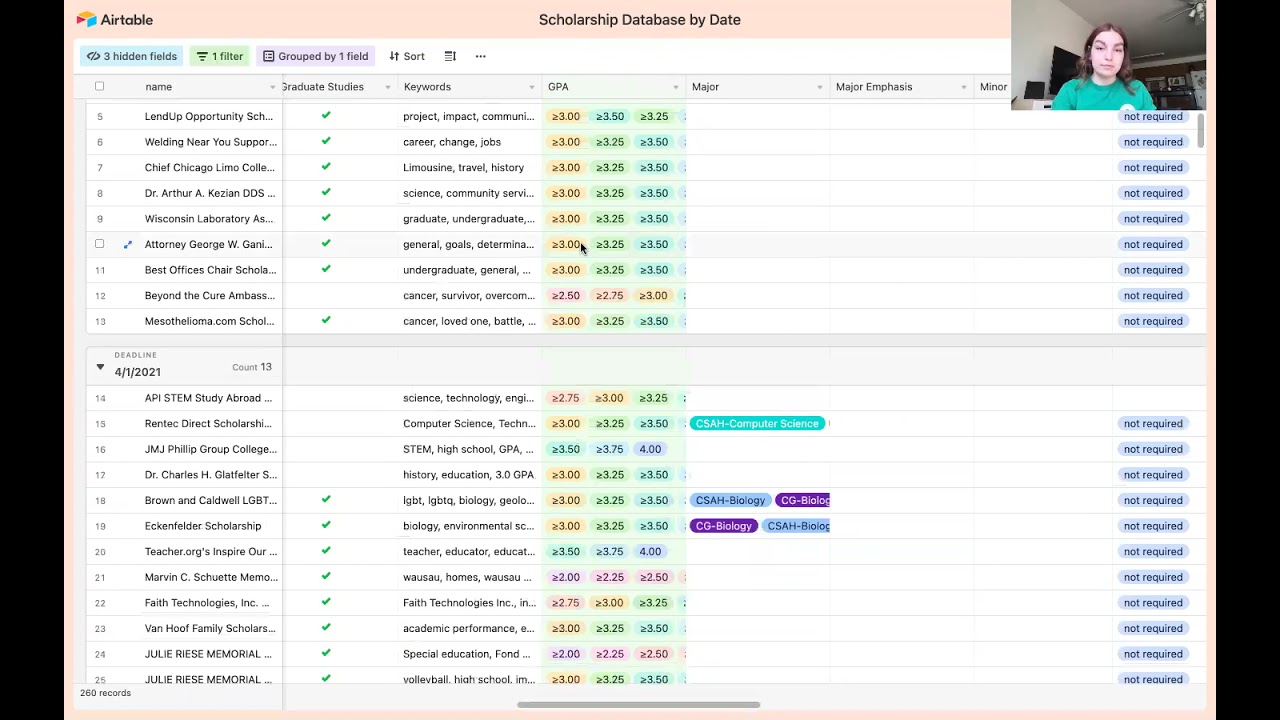Toggle Graduate Studies checkmark for LendUp Opportunity
This screenshot has height=720, width=1280.
326,116
